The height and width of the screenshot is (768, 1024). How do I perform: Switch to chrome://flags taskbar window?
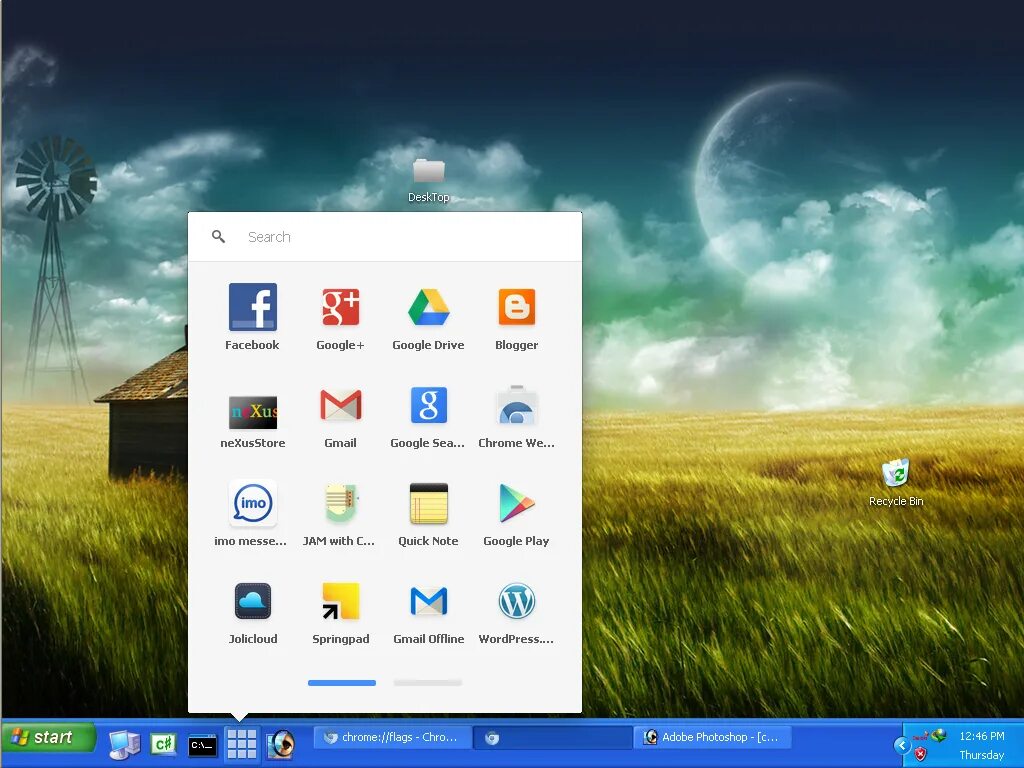click(392, 737)
